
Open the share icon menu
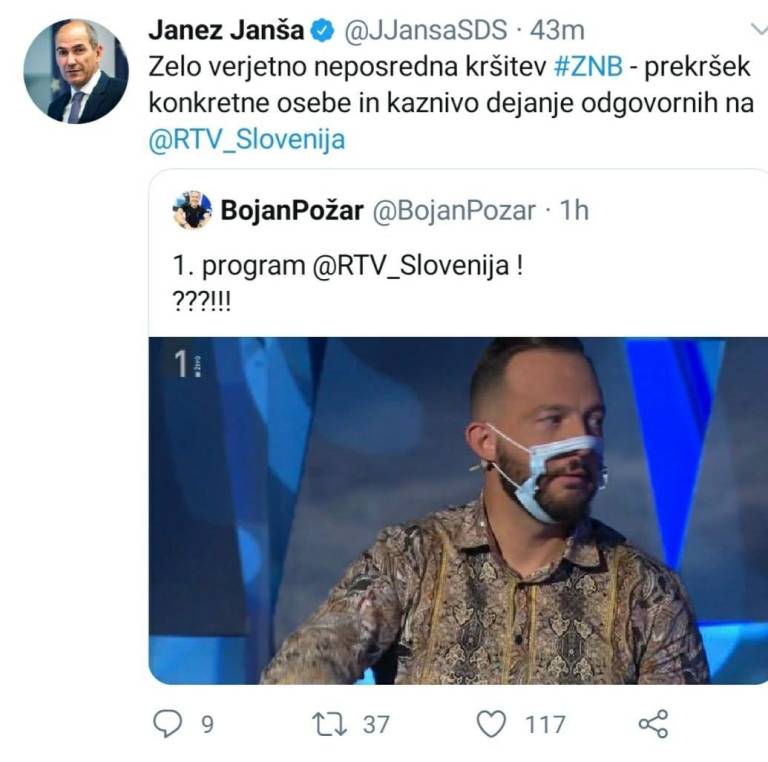[653, 723]
